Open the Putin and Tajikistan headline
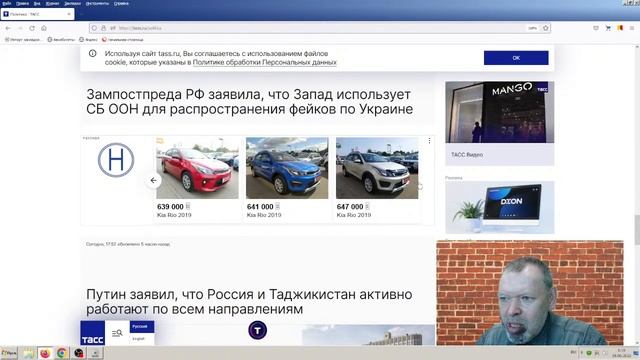 coord(249,302)
